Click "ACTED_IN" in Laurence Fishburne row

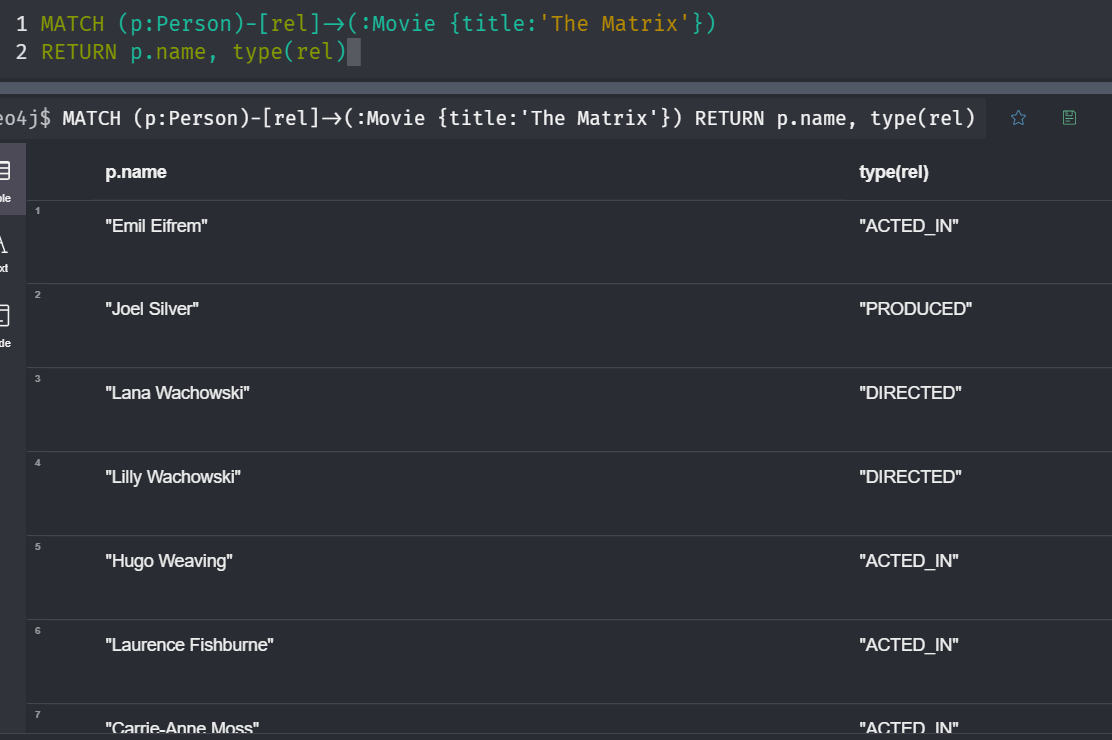(x=908, y=644)
